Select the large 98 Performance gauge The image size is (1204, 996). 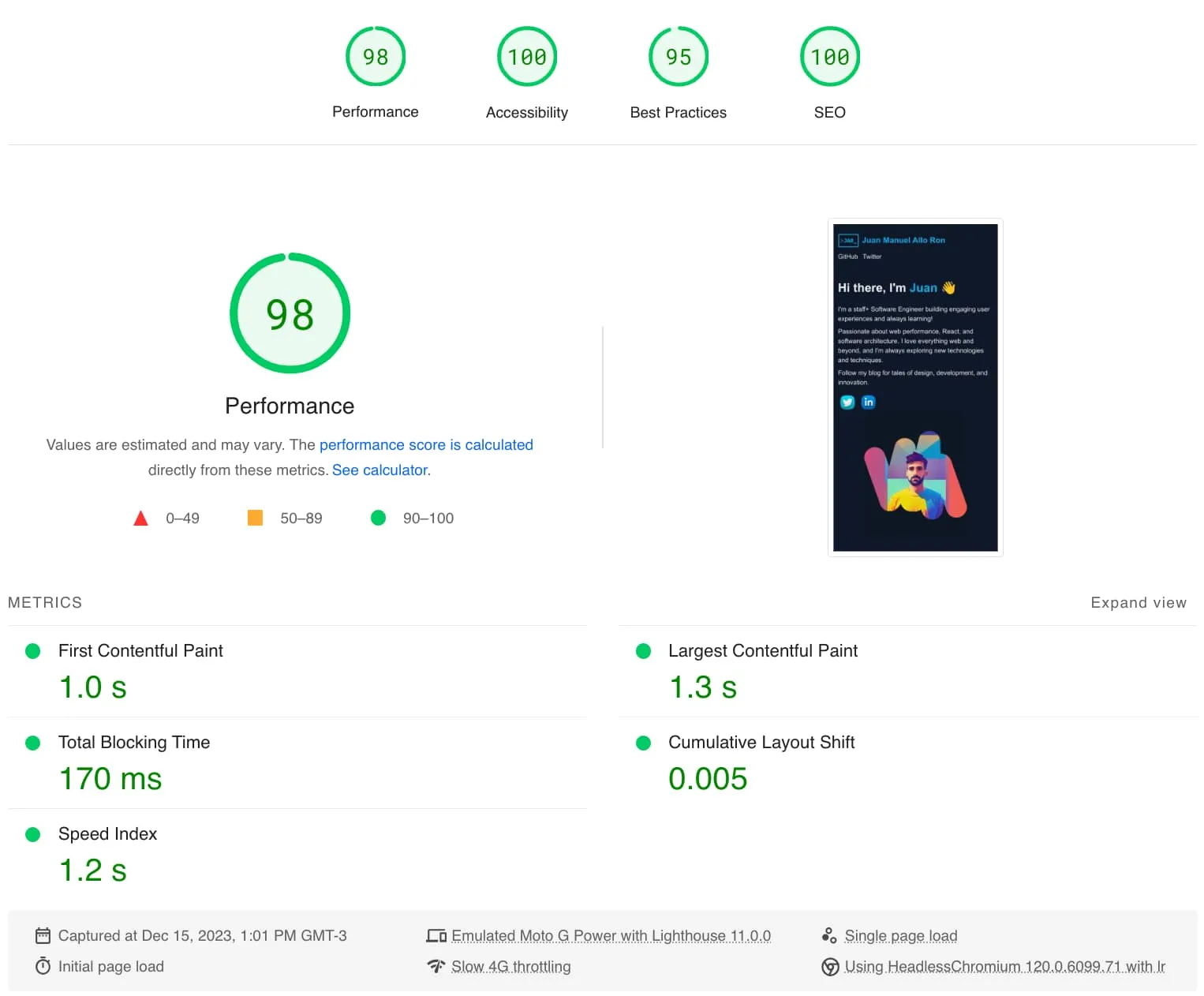[x=290, y=313]
